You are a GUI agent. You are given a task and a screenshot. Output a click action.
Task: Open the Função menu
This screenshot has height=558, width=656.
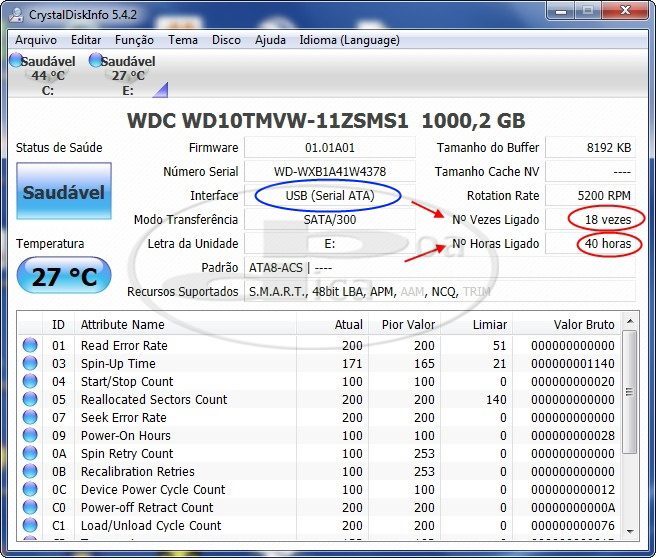pos(134,40)
